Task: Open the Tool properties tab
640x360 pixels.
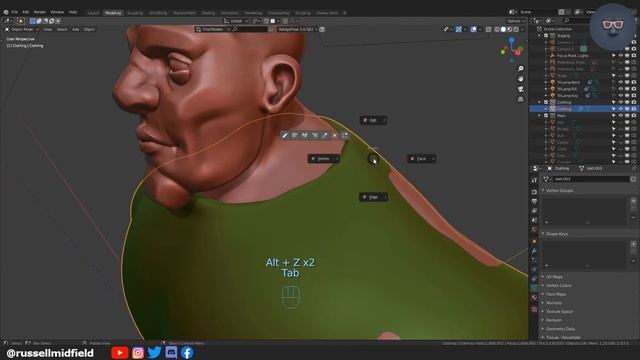Action: coord(534,180)
